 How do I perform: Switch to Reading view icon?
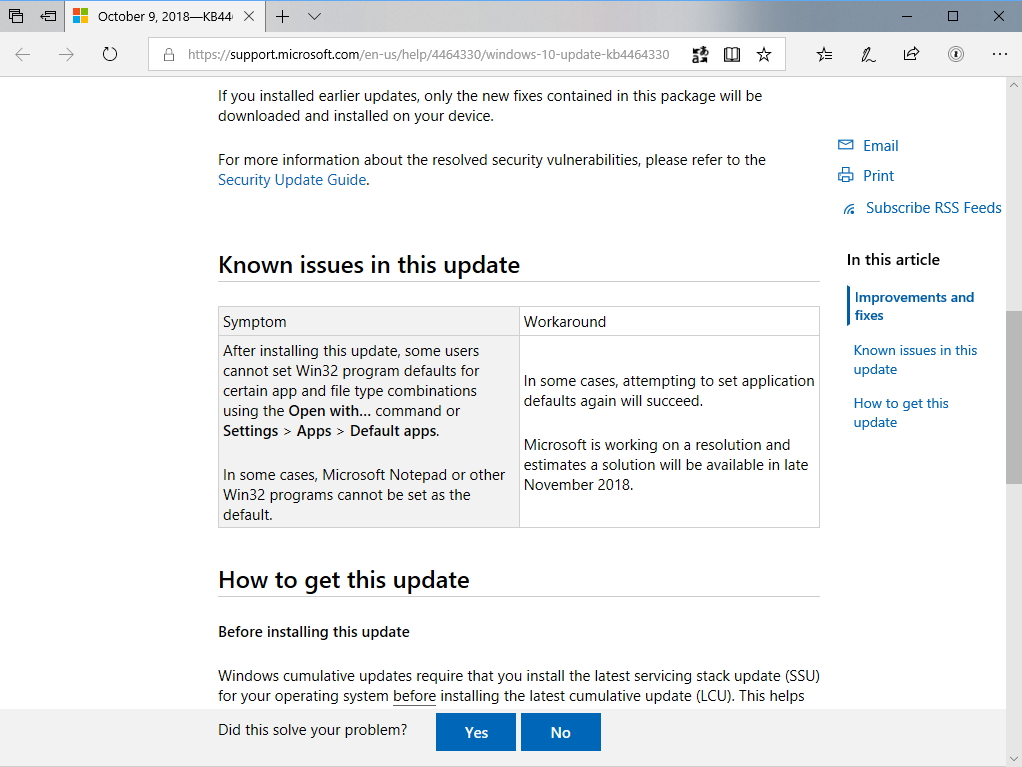[x=732, y=55]
